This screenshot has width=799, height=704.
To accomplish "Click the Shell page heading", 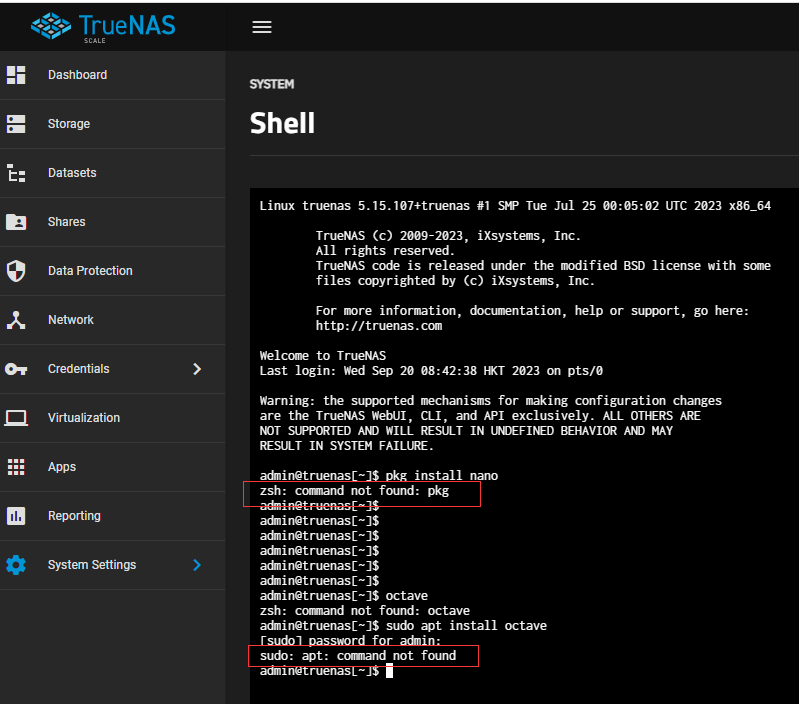I will click(x=282, y=123).
